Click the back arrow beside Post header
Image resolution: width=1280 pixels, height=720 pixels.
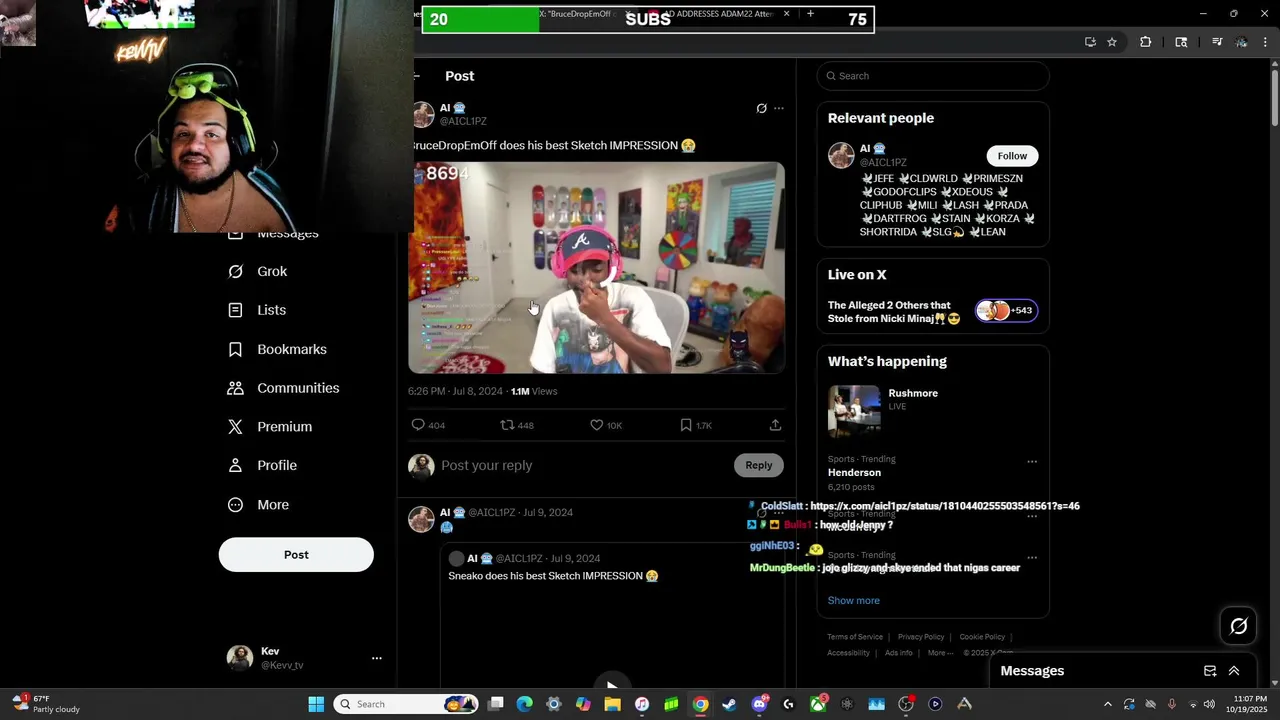tap(418, 76)
